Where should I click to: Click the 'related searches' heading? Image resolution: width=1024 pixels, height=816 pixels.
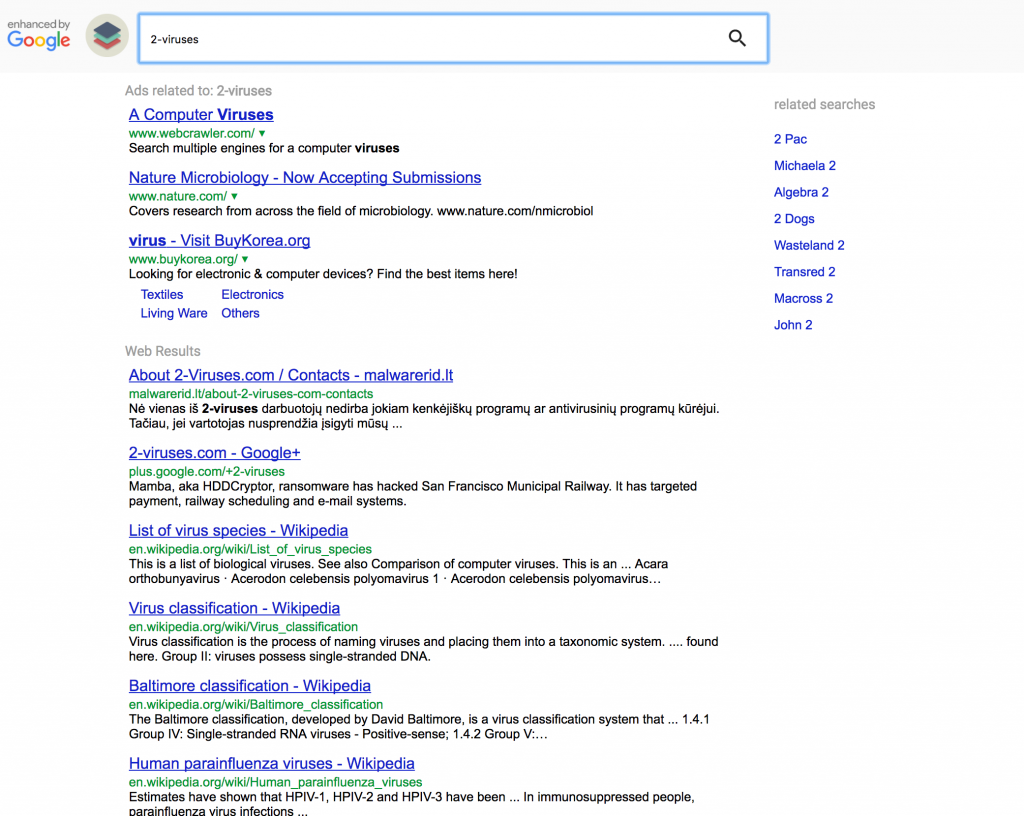(x=824, y=104)
